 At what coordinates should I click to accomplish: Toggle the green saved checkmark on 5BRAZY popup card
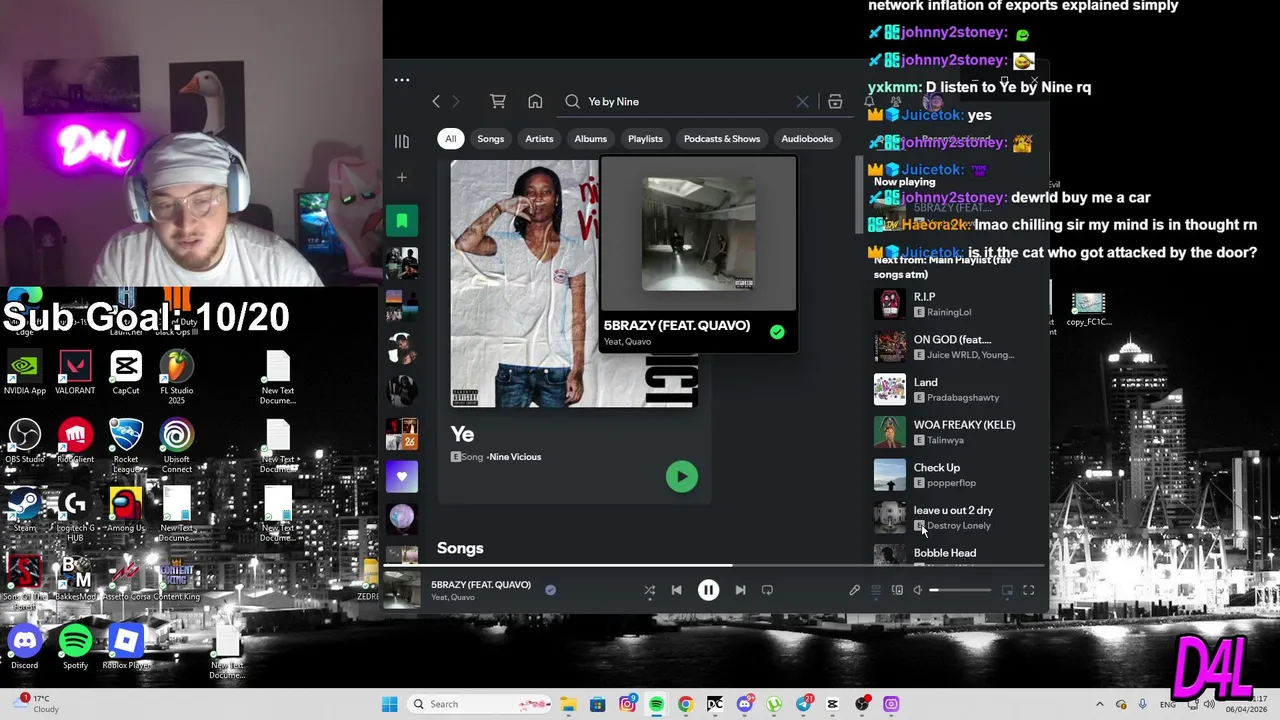(777, 332)
